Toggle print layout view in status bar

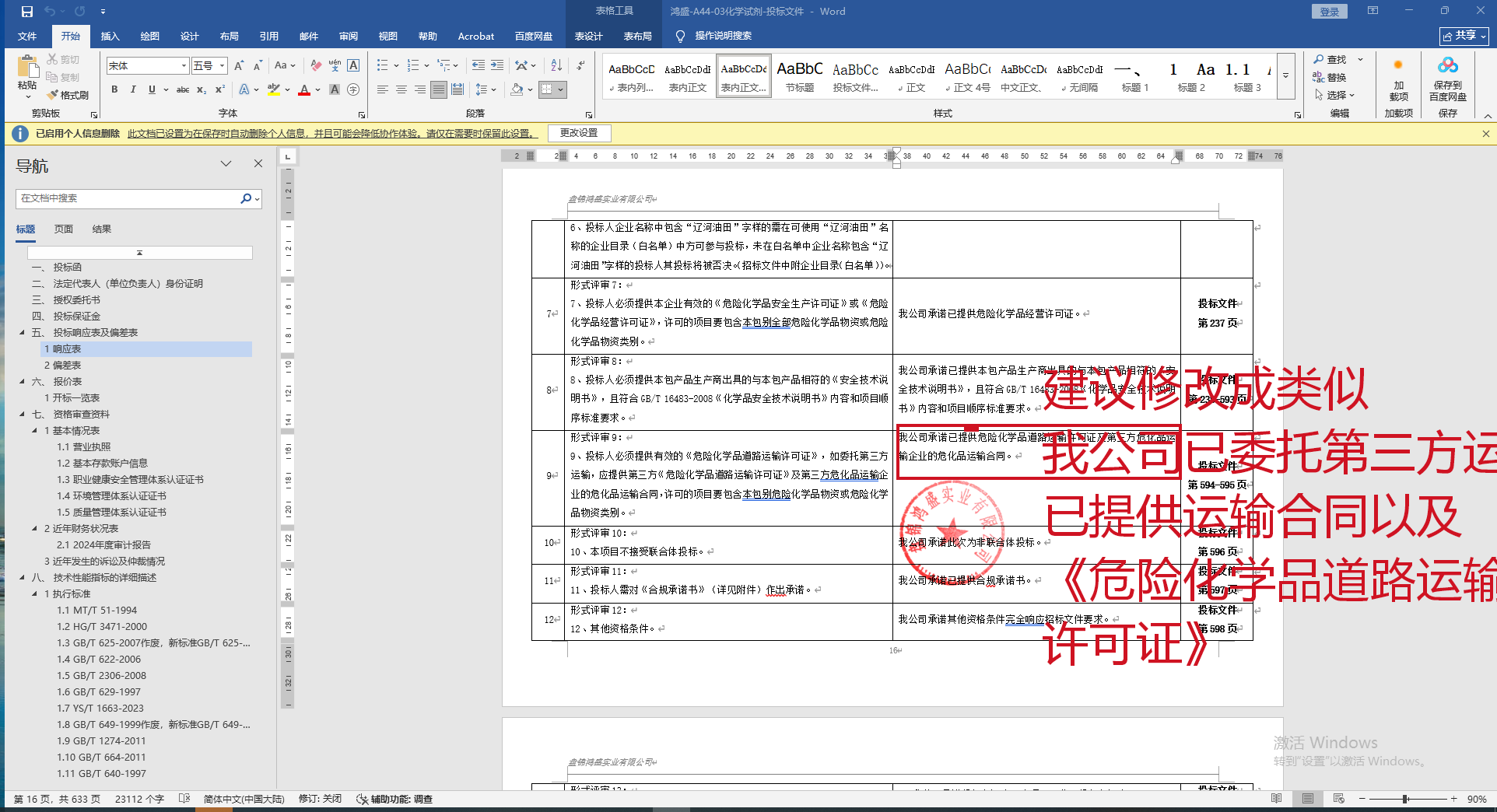click(1308, 799)
